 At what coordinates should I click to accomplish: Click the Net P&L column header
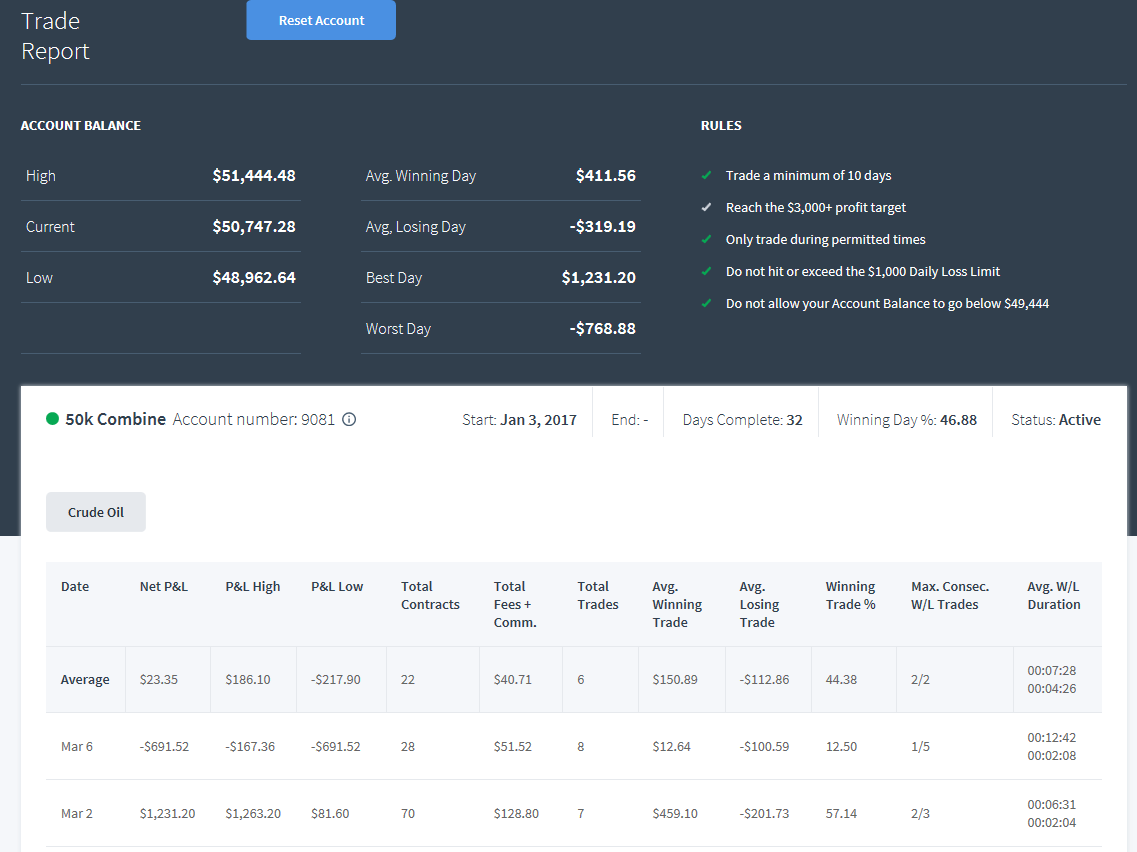pos(164,587)
